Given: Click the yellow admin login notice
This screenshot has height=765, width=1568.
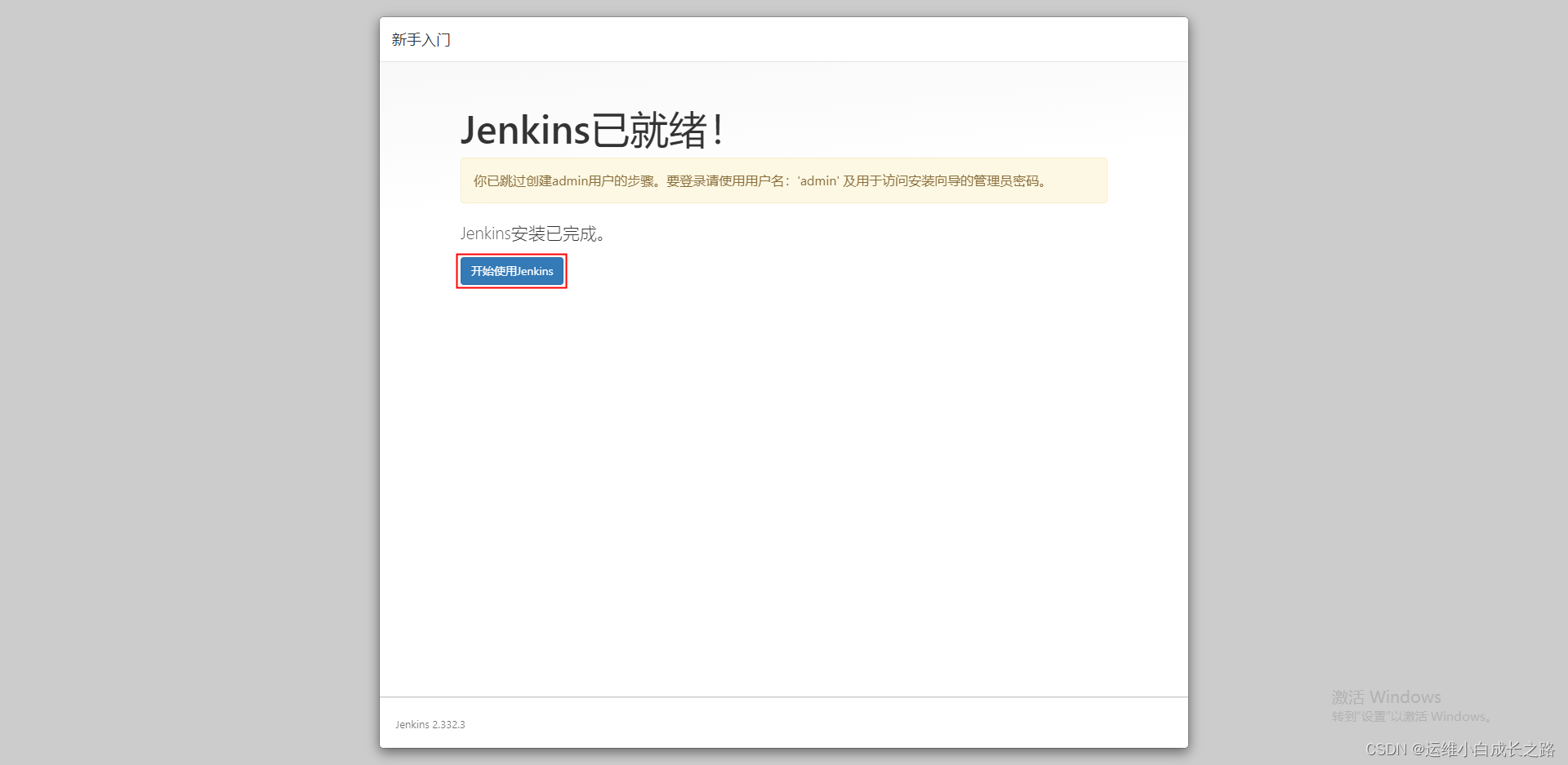Looking at the screenshot, I should point(784,180).
